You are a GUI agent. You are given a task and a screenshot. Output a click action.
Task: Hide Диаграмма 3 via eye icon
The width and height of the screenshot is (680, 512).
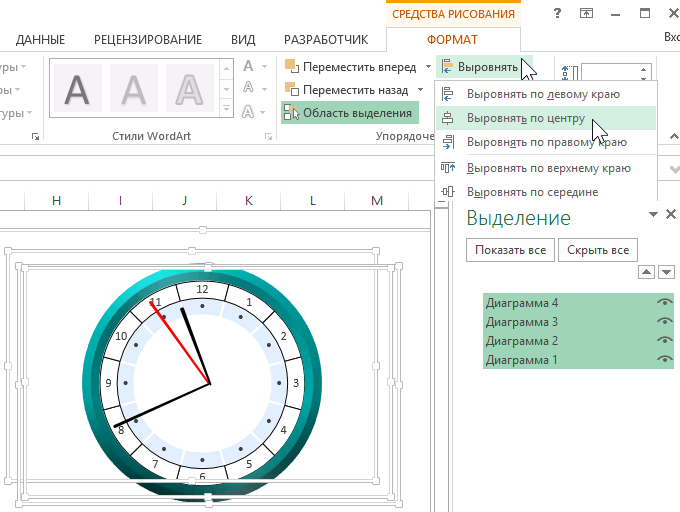pyautogui.click(x=664, y=321)
